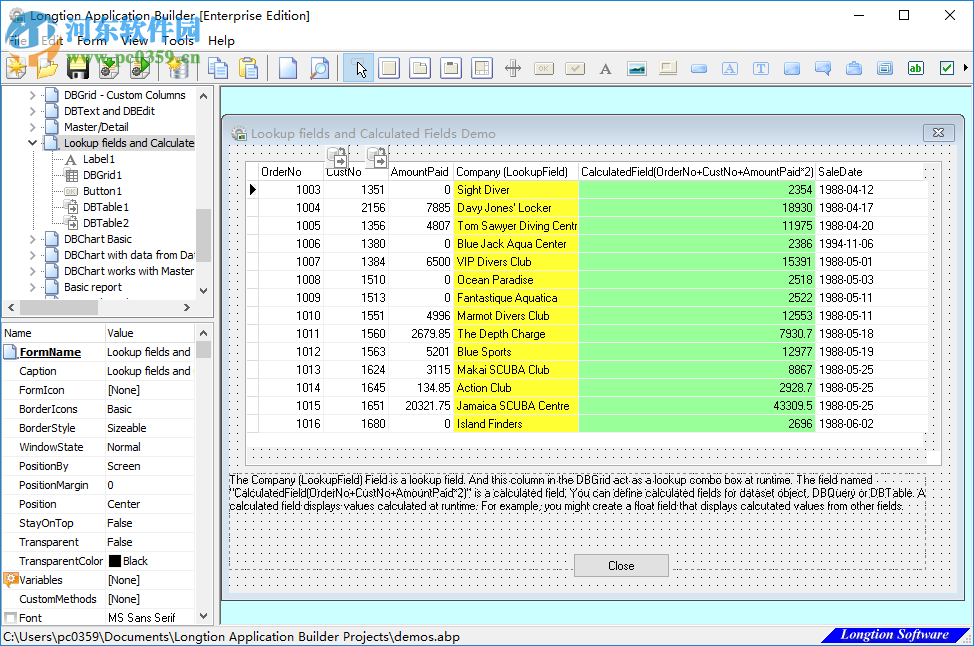974x646 pixels.
Task: Click the toolbar overflow arrow
Action: [966, 68]
